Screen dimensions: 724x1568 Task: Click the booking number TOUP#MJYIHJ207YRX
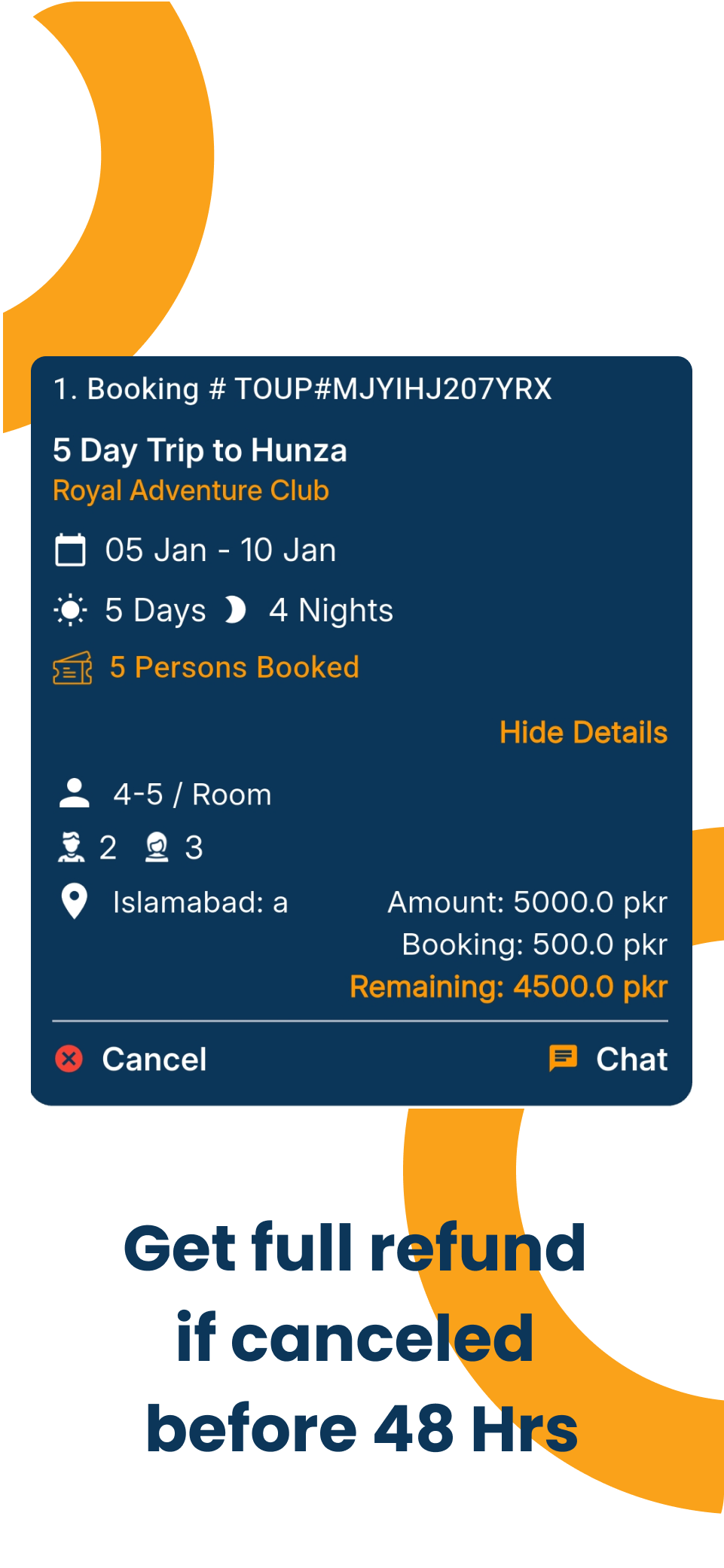coord(393,389)
